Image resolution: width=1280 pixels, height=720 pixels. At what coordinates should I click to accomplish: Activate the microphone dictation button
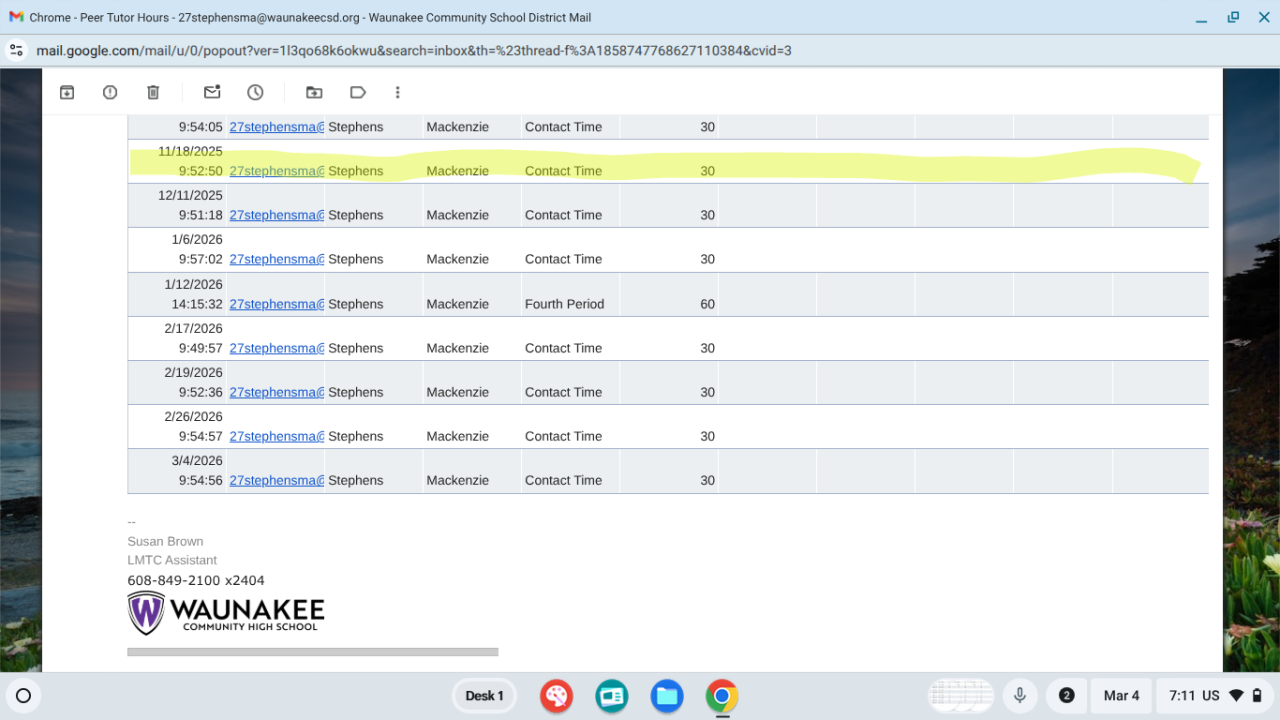coord(1020,696)
